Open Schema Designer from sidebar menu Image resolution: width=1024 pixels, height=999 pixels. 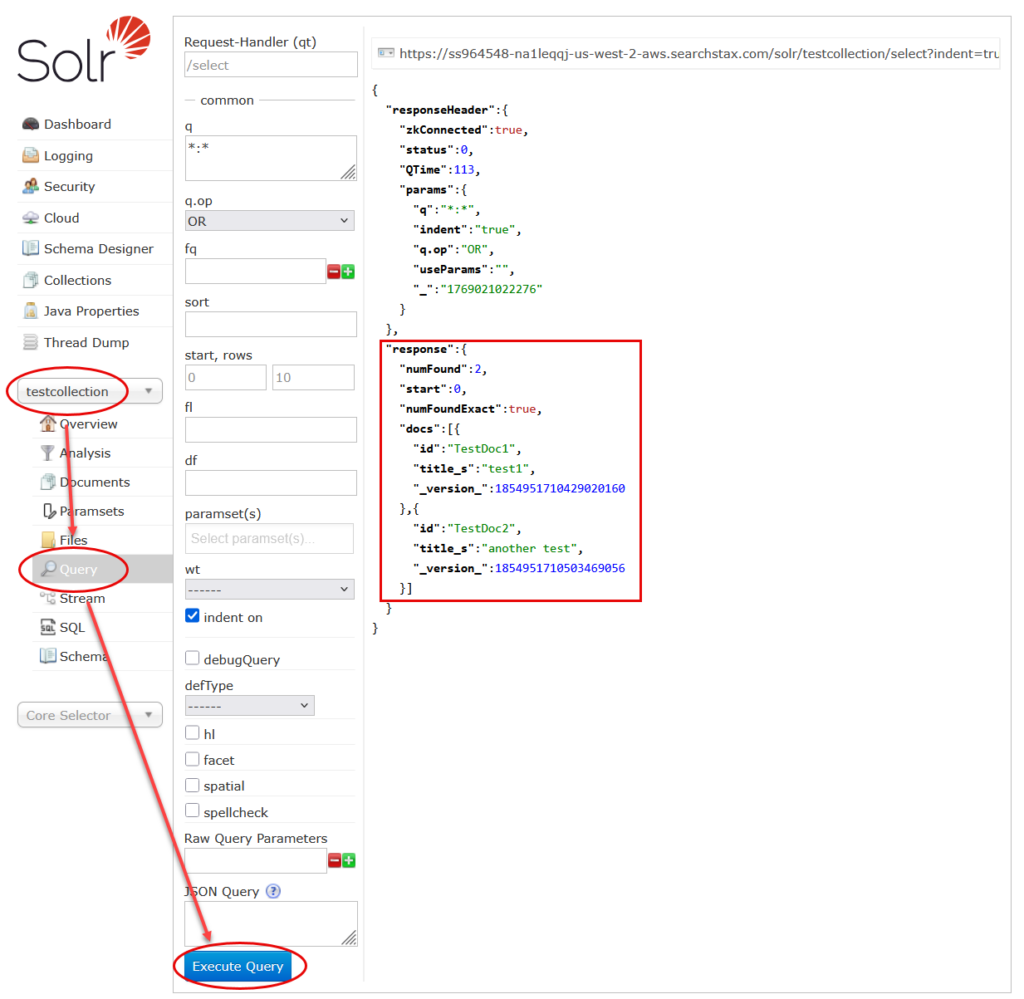click(98, 249)
